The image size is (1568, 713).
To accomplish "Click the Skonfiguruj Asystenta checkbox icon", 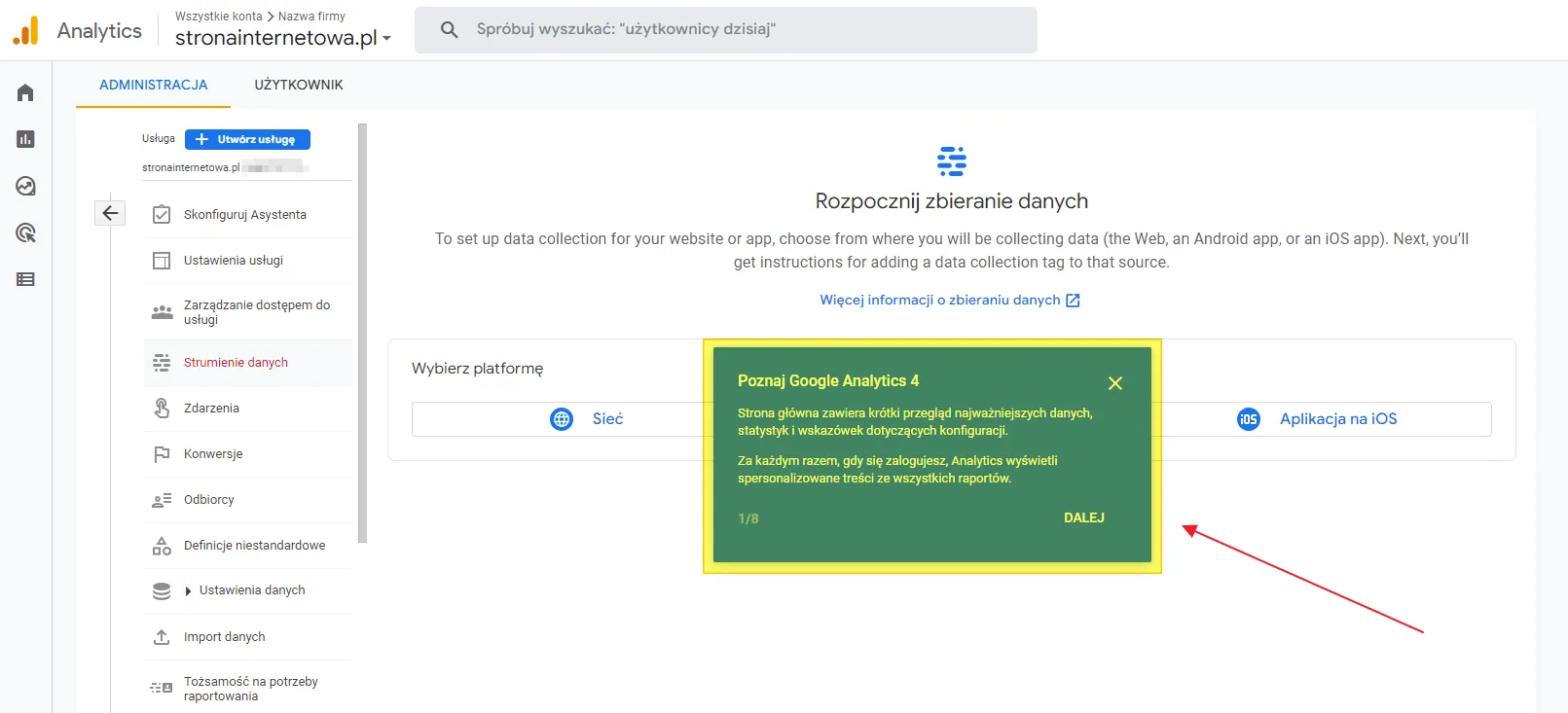I will [x=162, y=215].
